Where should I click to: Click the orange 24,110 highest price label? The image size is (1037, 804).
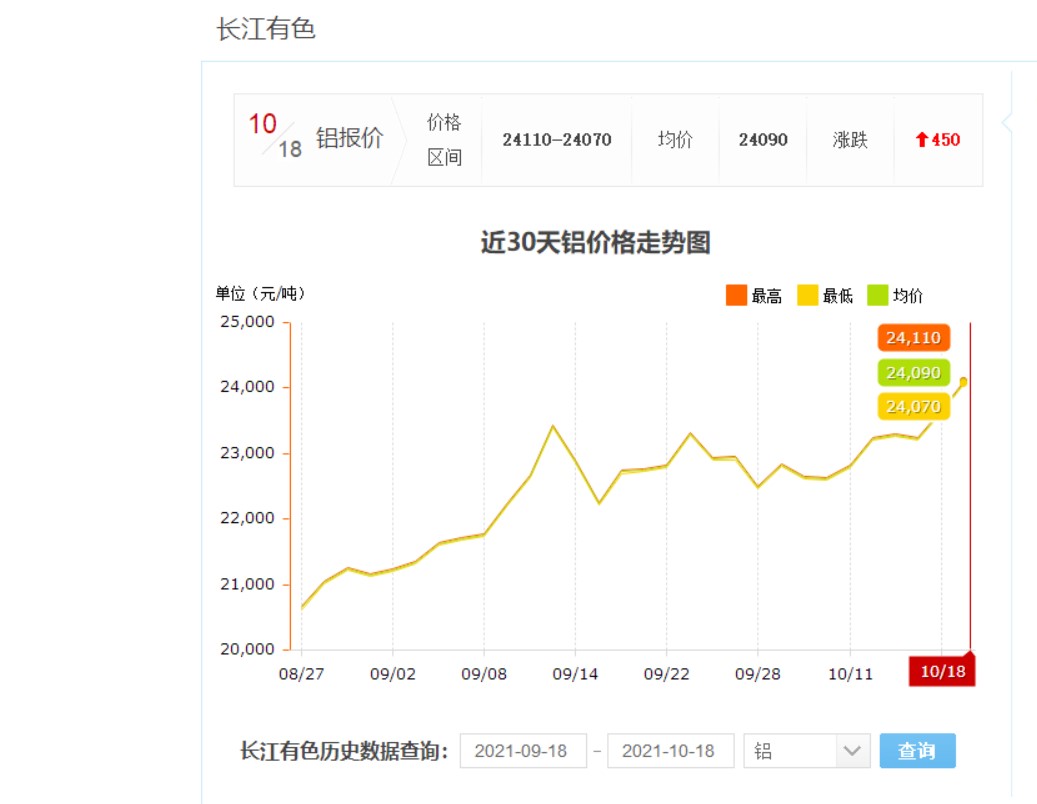[x=913, y=338]
